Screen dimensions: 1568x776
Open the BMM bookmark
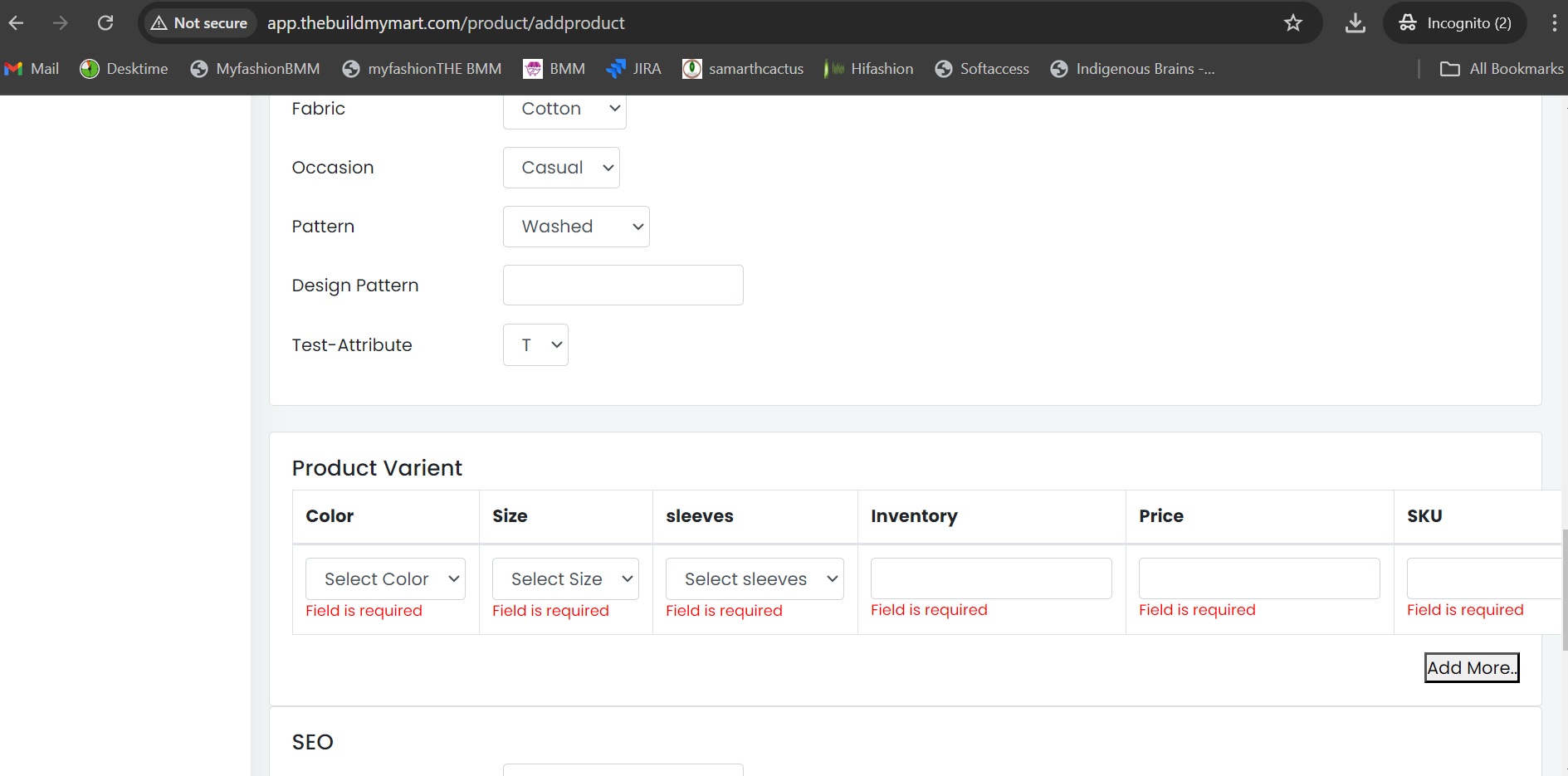coord(554,69)
